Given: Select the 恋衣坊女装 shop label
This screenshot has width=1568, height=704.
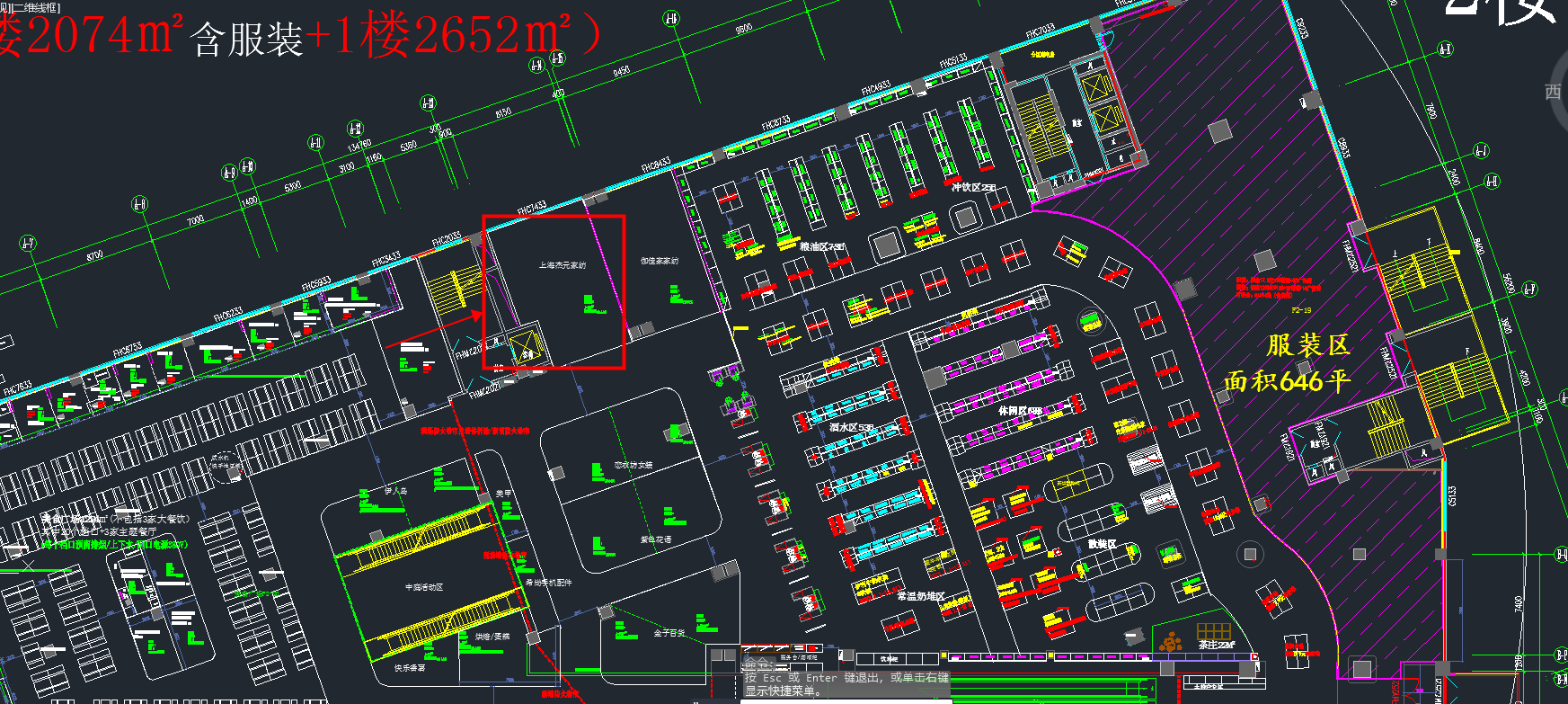Looking at the screenshot, I should (633, 465).
